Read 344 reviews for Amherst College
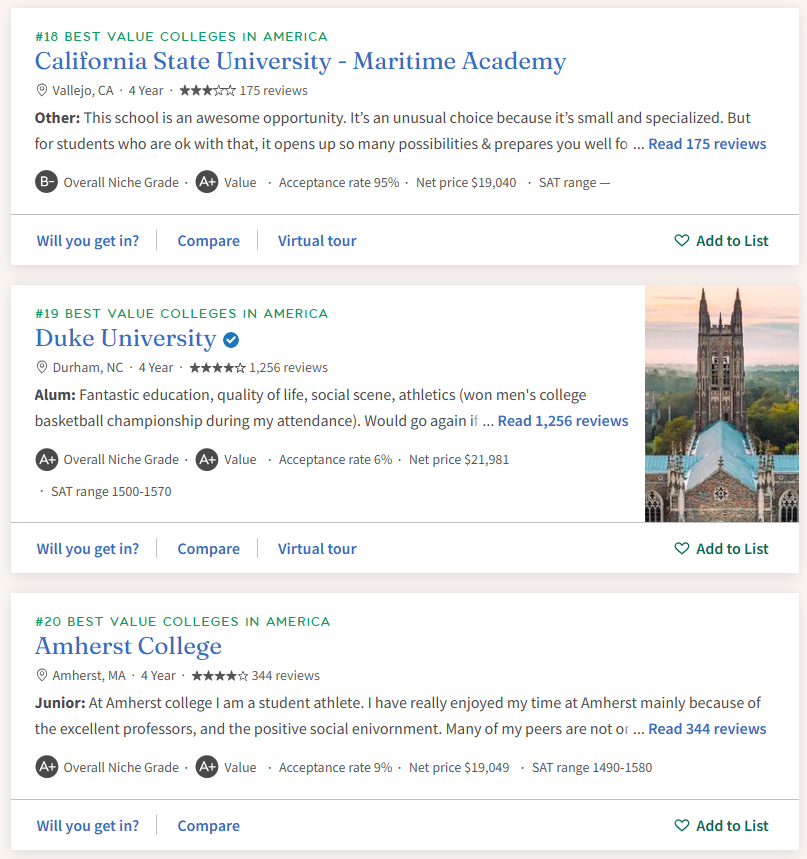The width and height of the screenshot is (807, 859). (707, 729)
